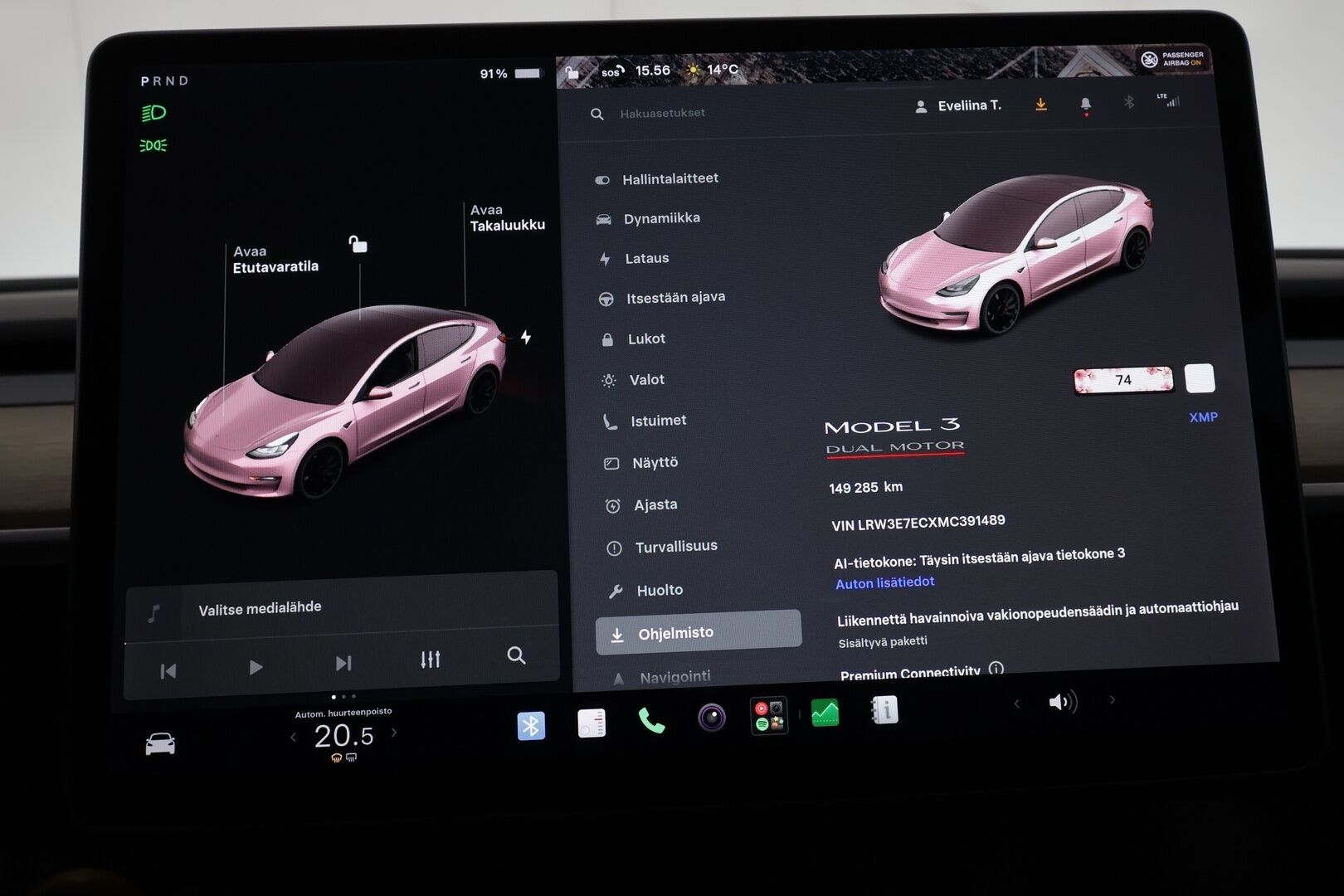This screenshot has width=1344, height=896.
Task: Toggle the headlight indicator icon
Action: coord(153,113)
